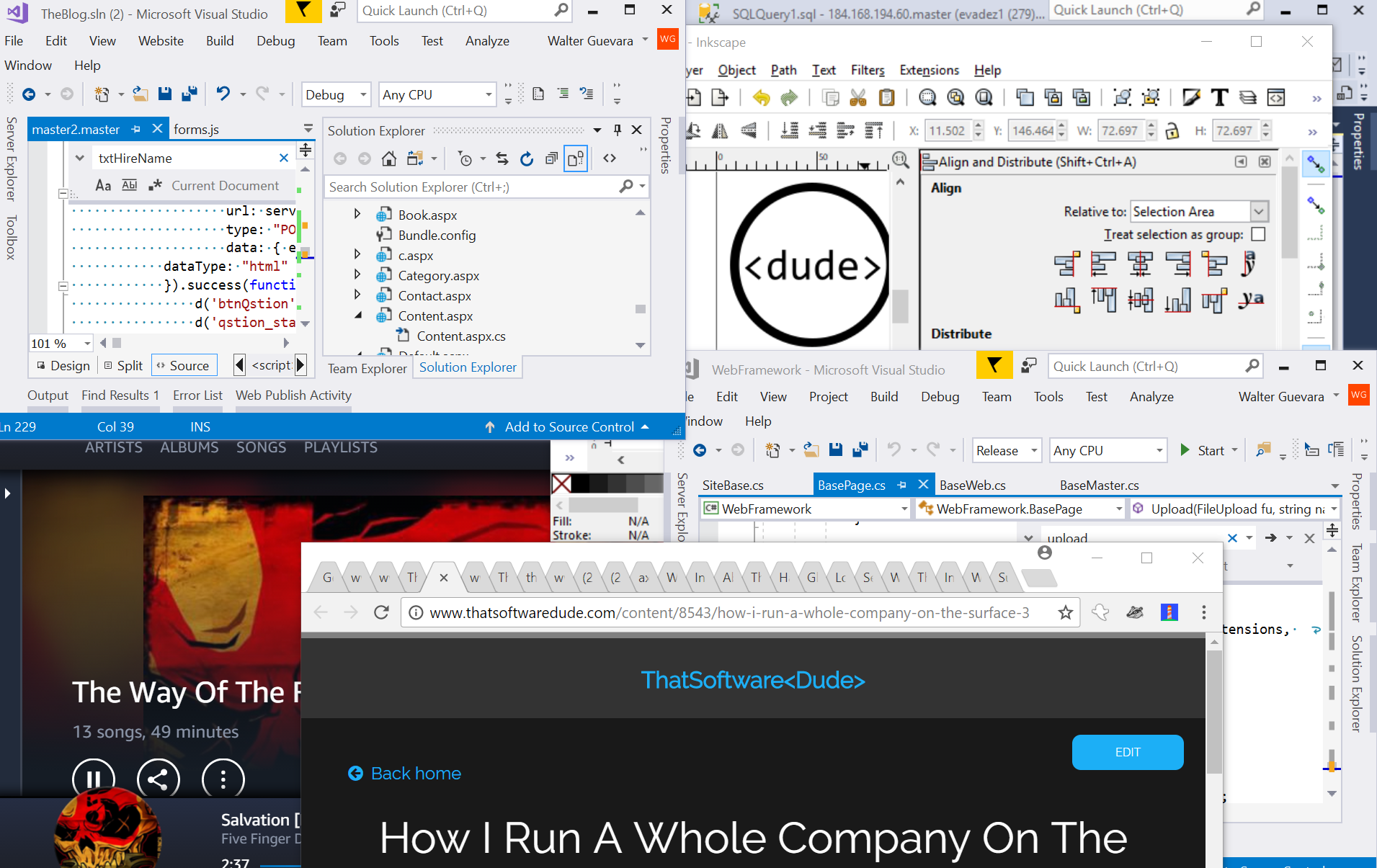Screen dimensions: 1377x868
Task: Bookmark the page with Chrome's star icon
Action: [x=1065, y=613]
